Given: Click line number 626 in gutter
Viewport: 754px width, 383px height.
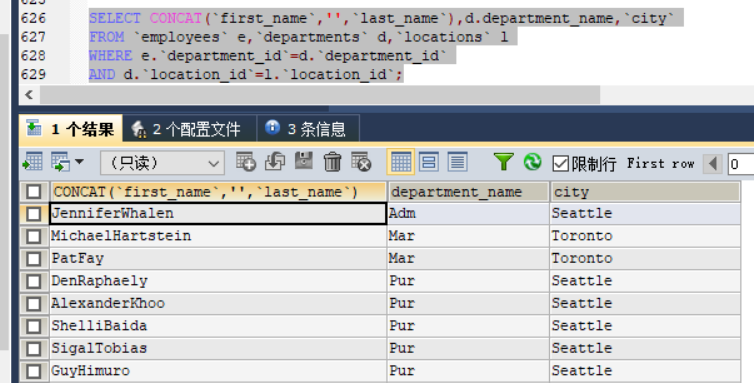Looking at the screenshot, I should pyautogui.click(x=34, y=18).
